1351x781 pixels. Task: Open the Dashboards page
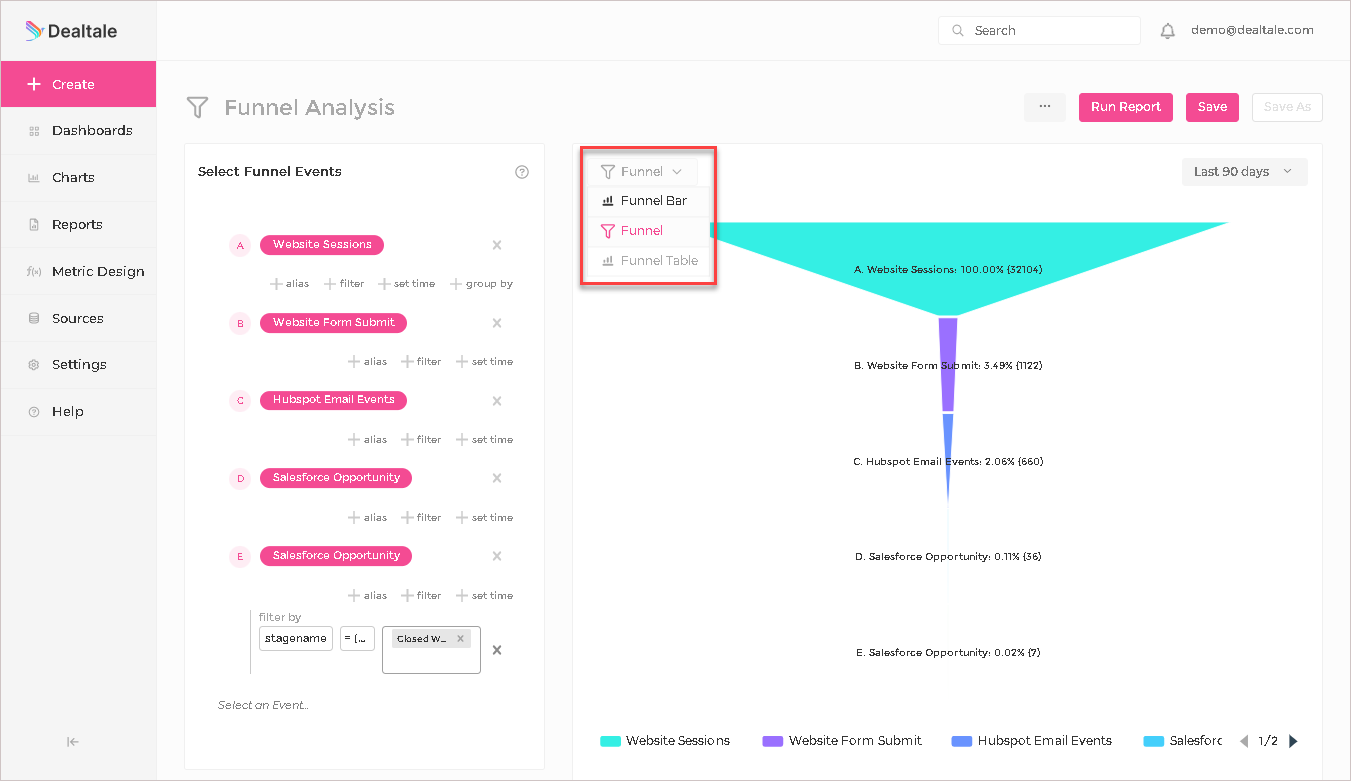(79, 131)
